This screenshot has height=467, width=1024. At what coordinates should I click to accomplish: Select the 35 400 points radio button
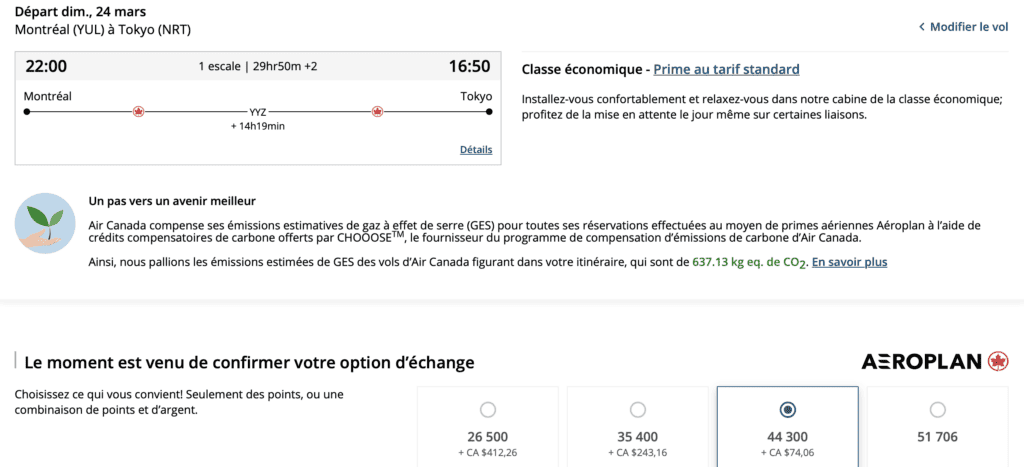pos(637,410)
